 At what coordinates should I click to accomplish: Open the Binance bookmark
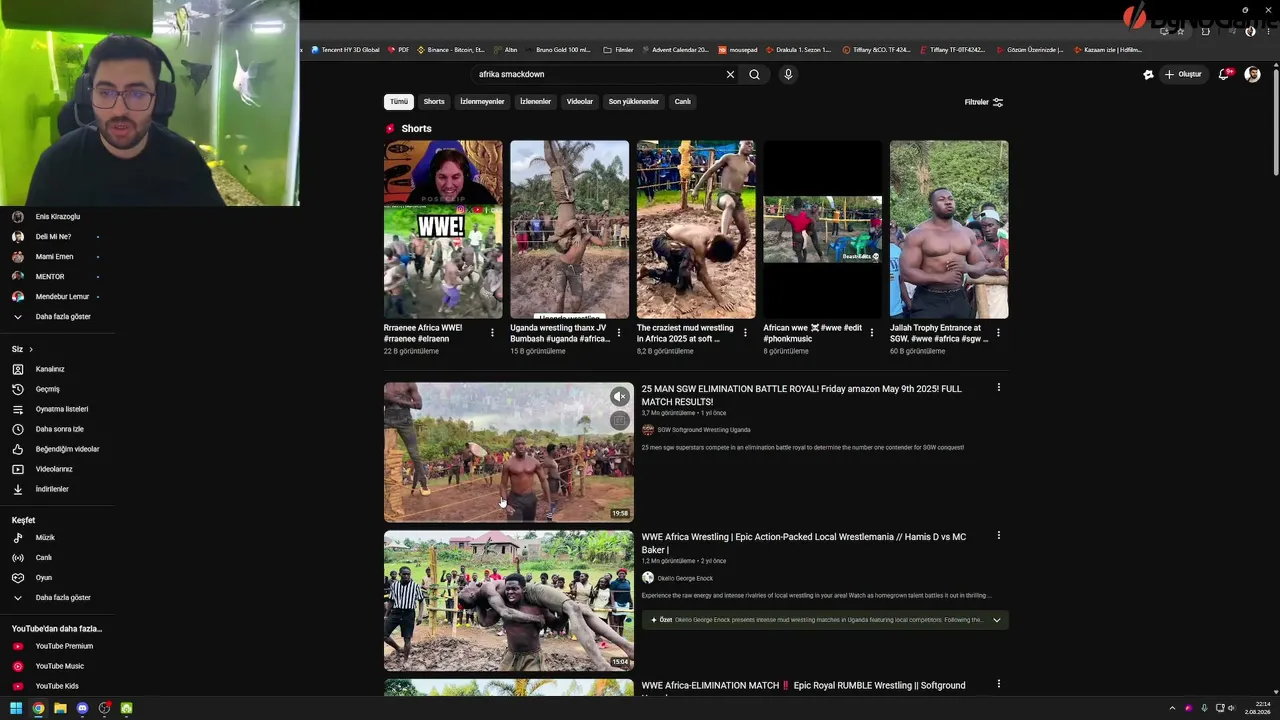point(451,49)
